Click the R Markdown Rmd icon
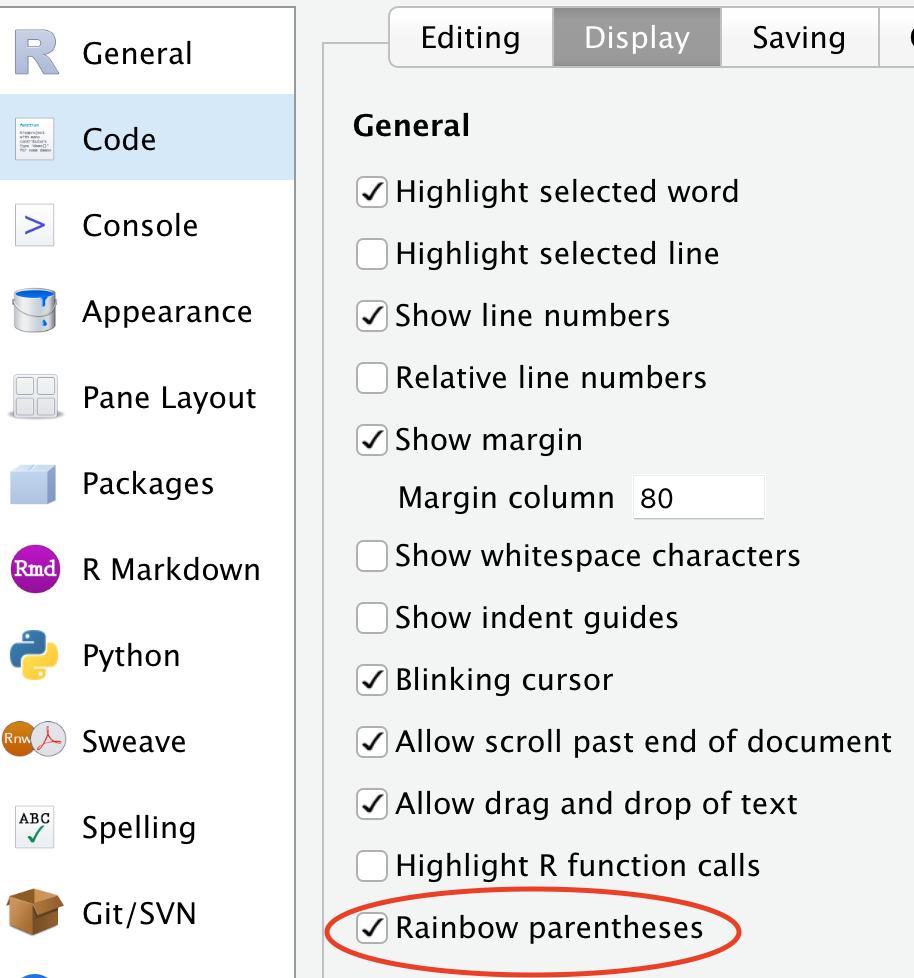The image size is (914, 978). 36,569
